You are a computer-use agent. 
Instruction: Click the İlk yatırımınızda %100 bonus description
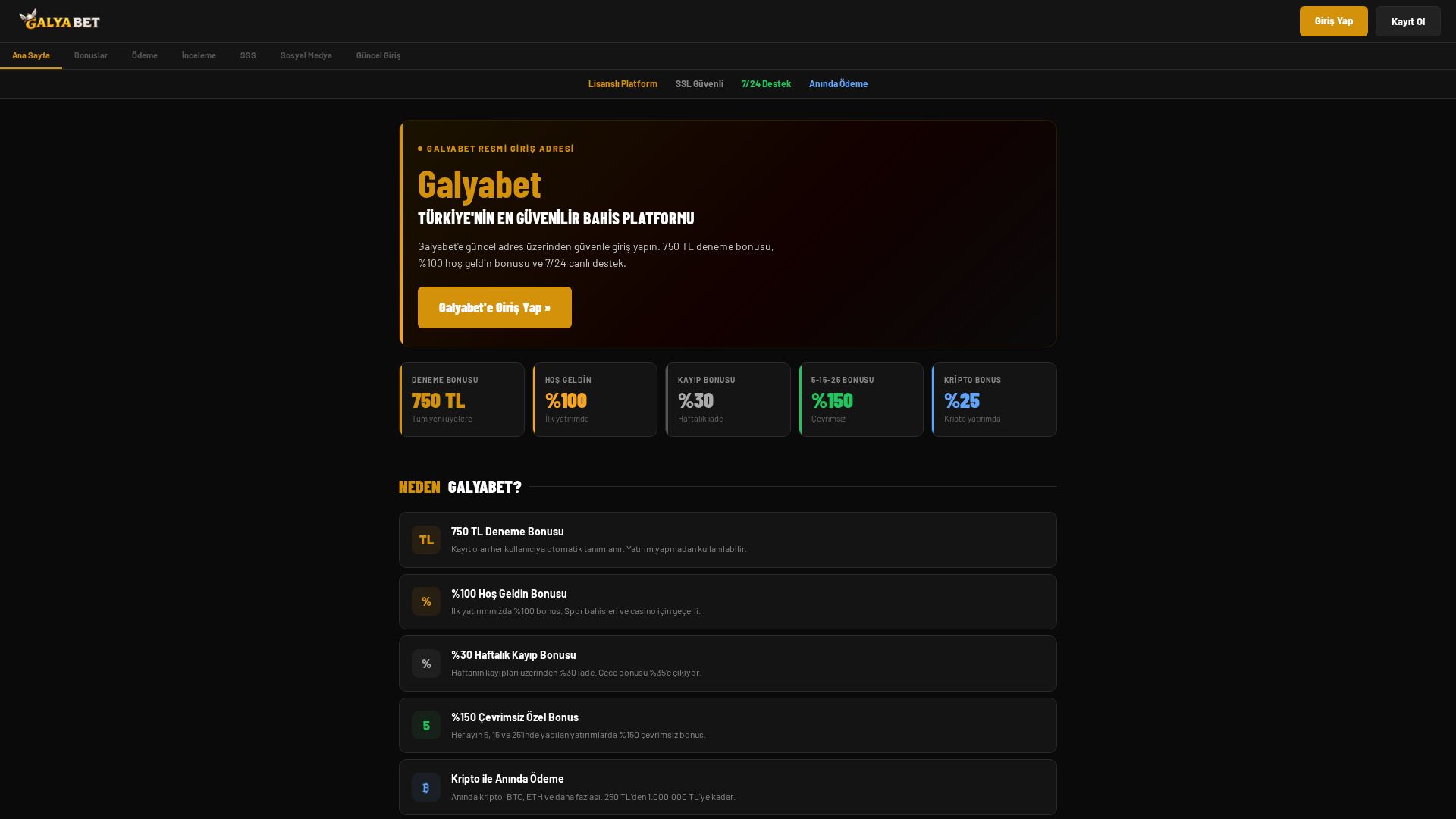point(576,611)
